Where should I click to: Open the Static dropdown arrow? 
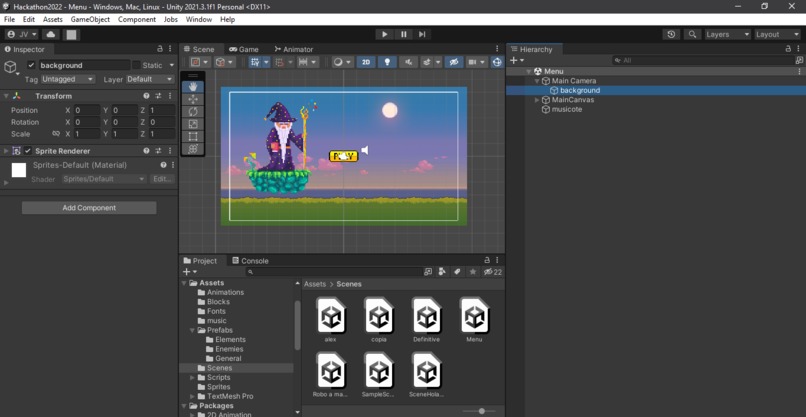(172, 65)
